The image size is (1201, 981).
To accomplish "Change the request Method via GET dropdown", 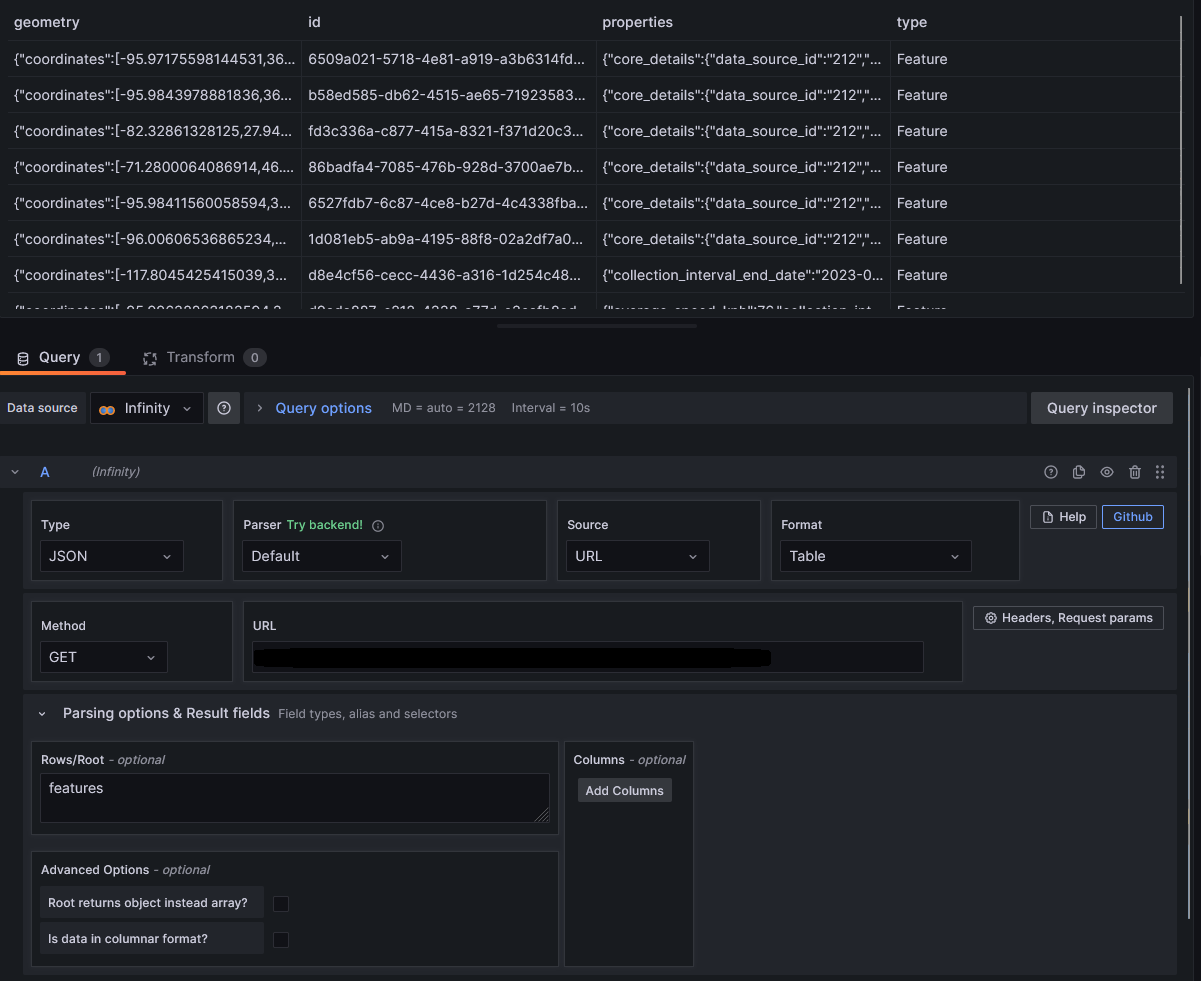I will click(x=103, y=657).
